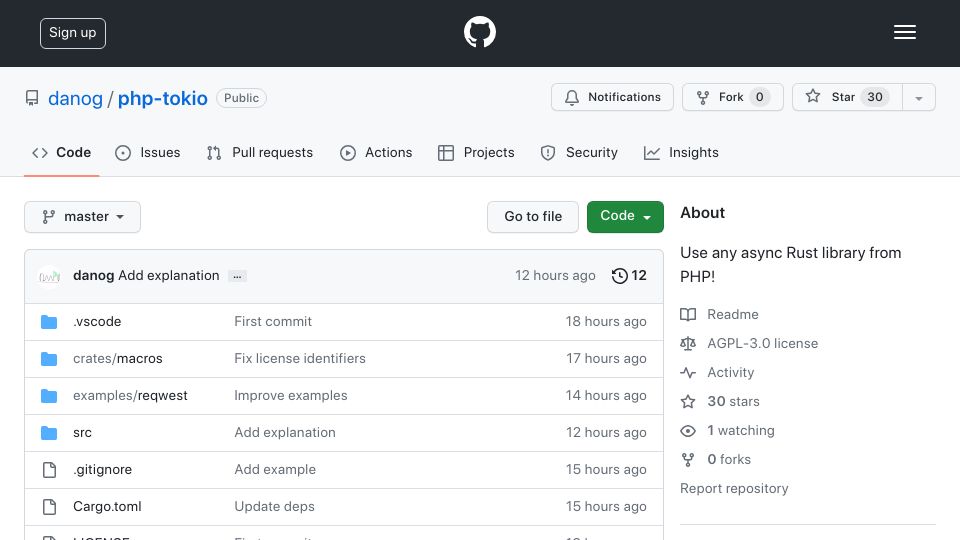Screen dimensions: 960x540
Task: Open latest commit Add explanation in header
Action: pos(168,276)
